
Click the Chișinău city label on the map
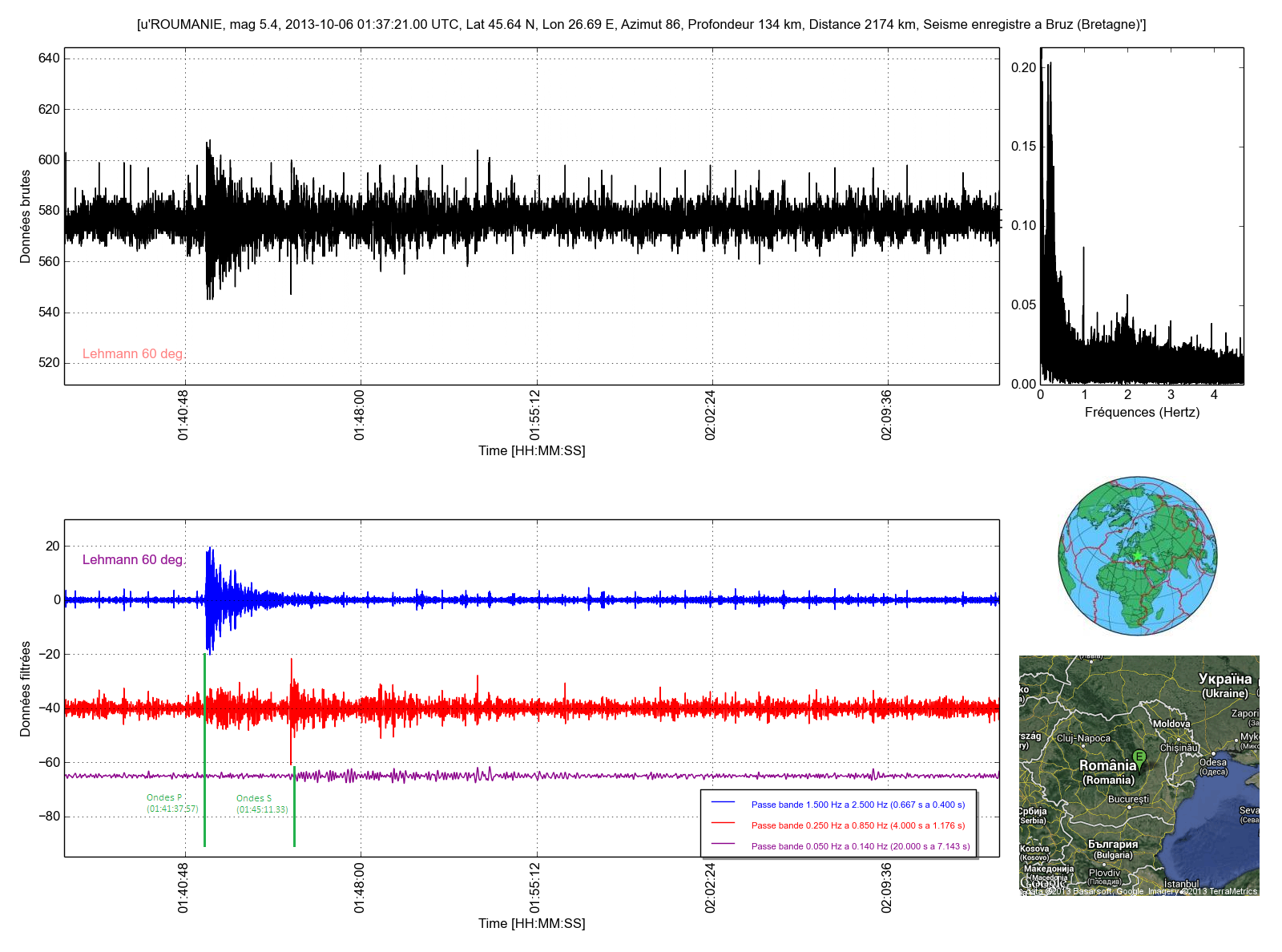[x=1178, y=748]
